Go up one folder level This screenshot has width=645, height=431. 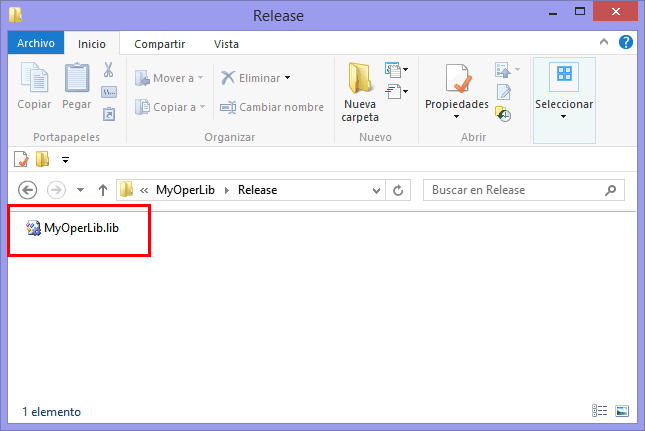(103, 190)
